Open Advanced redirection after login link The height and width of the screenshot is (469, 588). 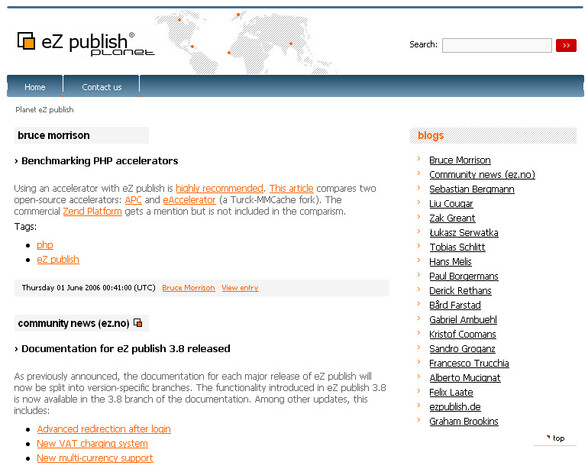click(104, 429)
